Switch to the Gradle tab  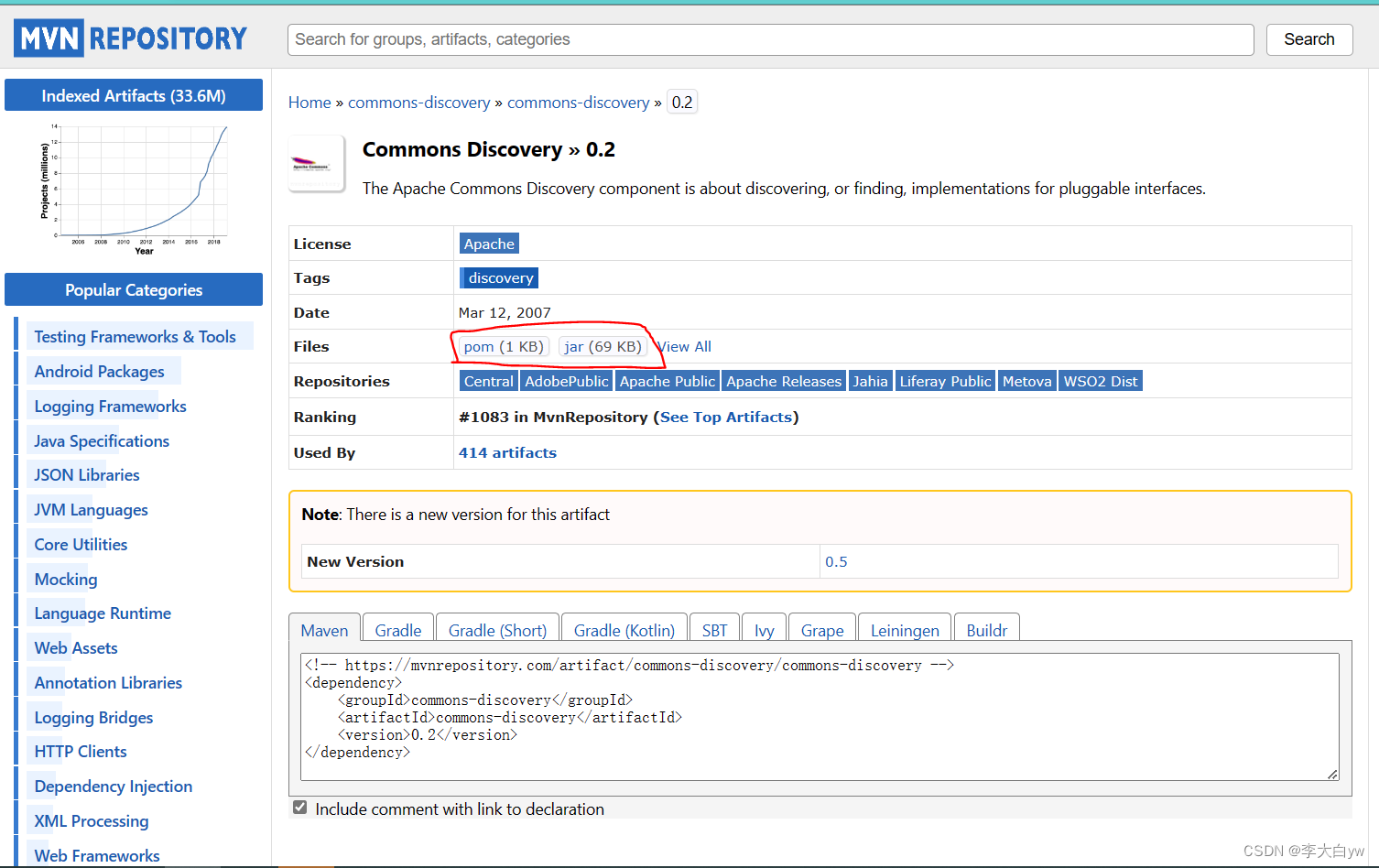398,630
